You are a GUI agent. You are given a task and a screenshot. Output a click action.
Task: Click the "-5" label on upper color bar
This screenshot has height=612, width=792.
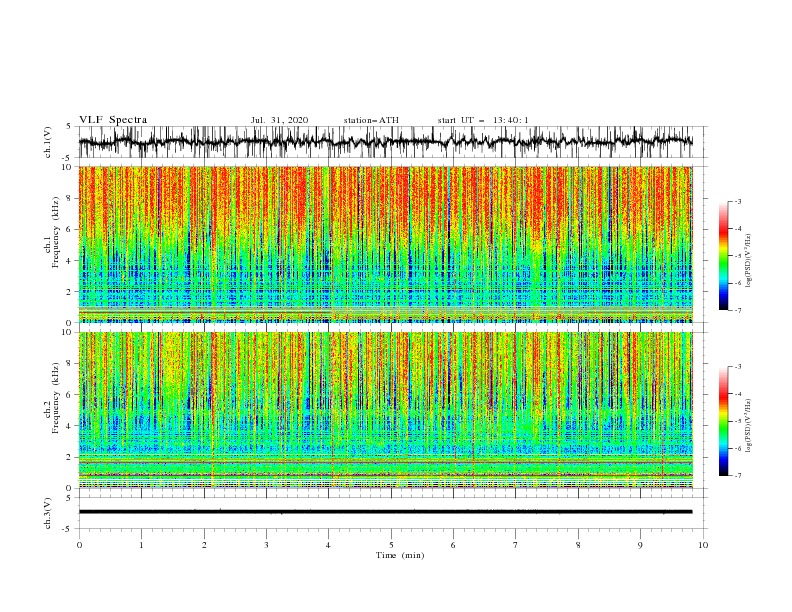tap(738, 256)
